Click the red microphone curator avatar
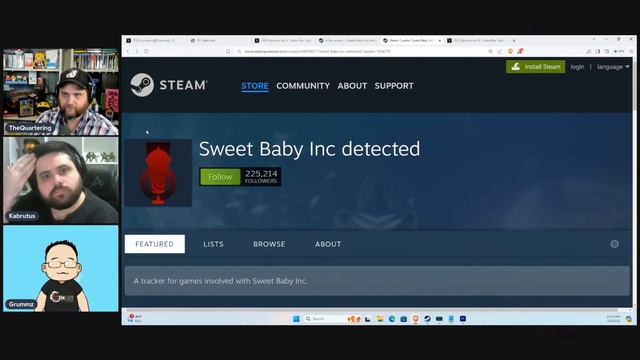640x360 pixels. pyautogui.click(x=158, y=173)
